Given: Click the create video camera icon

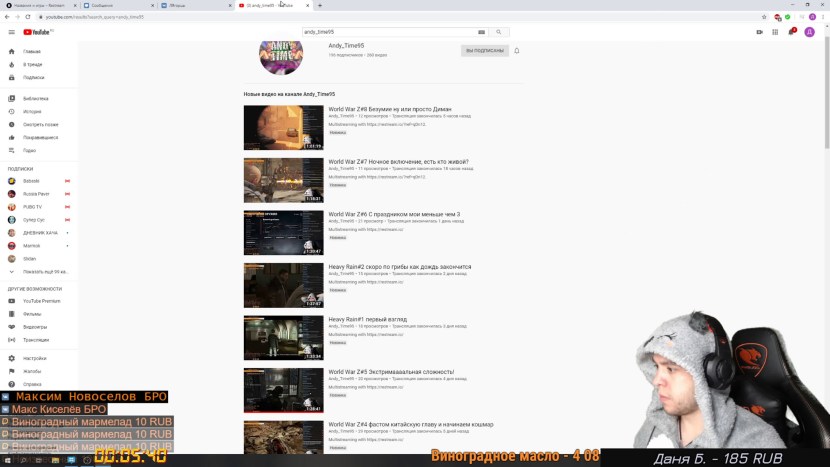Looking at the screenshot, I should [760, 32].
